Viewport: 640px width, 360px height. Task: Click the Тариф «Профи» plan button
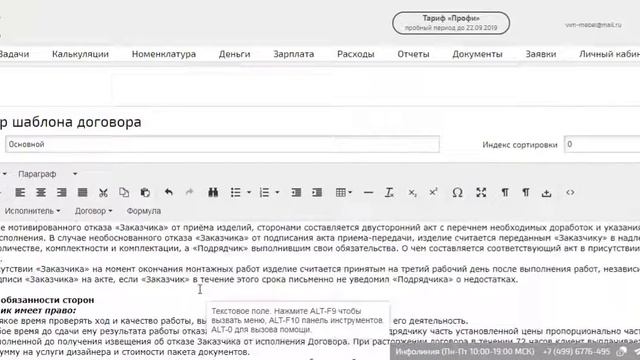coord(451,23)
